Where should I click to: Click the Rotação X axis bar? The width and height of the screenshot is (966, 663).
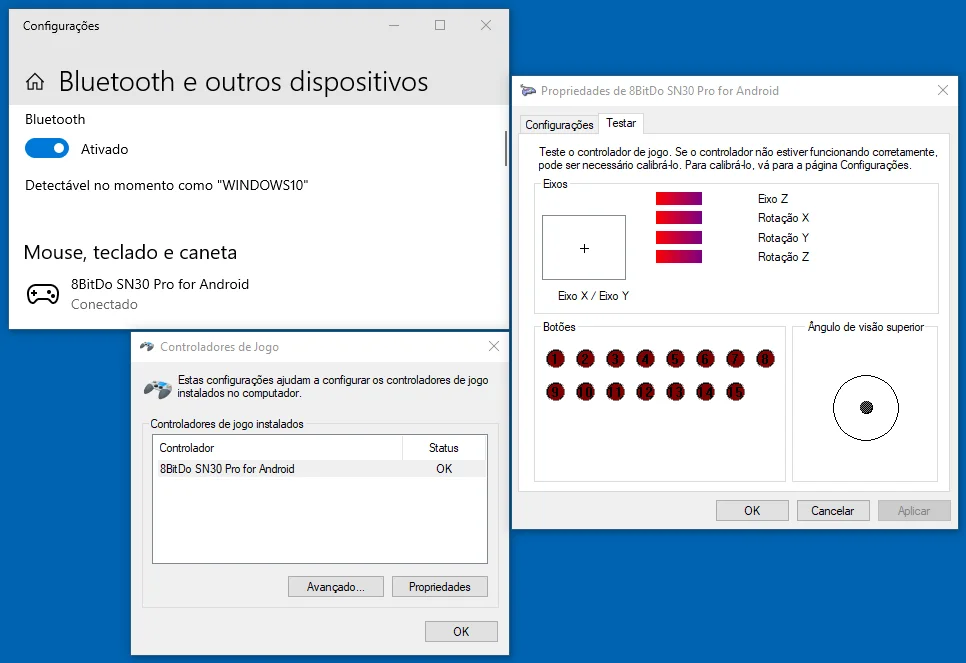pos(678,218)
